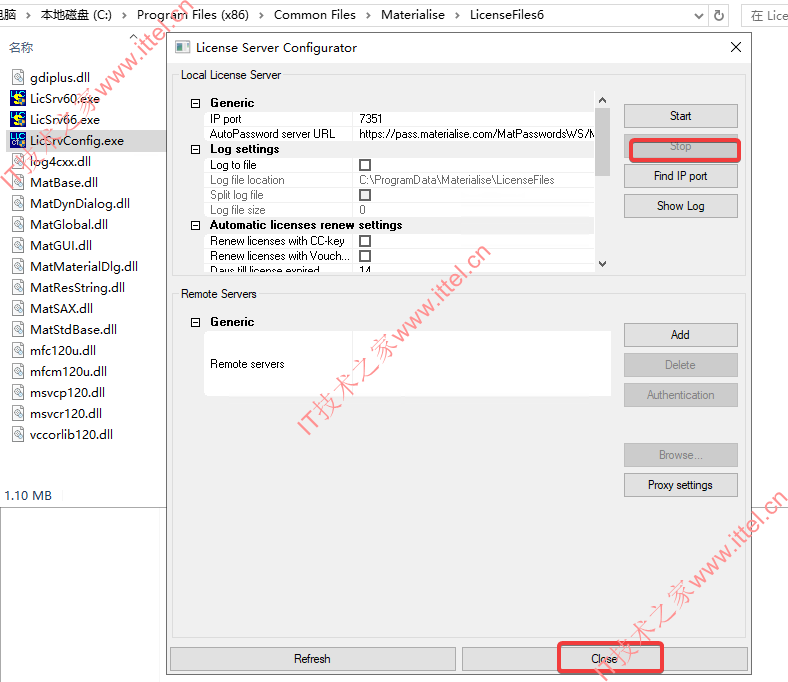The width and height of the screenshot is (788, 682).
Task: Click the property grid scroll down arrow
Action: (x=603, y=264)
